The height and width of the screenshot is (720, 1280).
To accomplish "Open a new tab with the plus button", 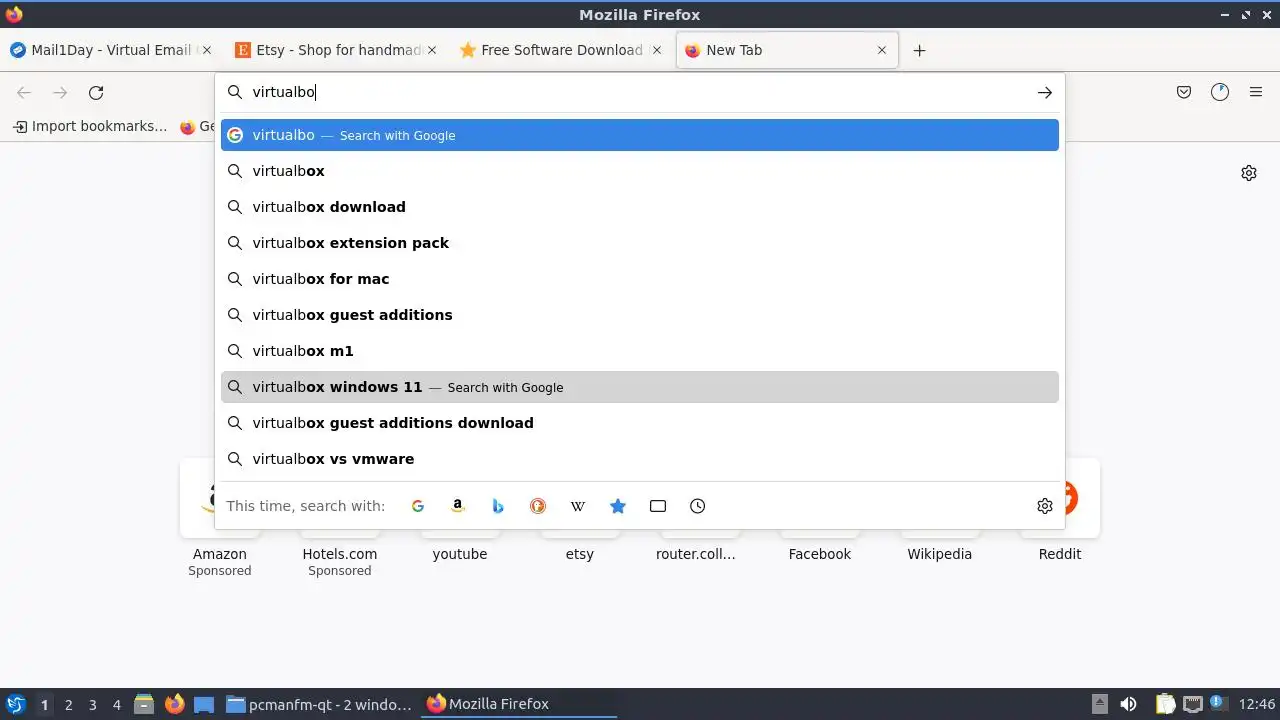I will (x=919, y=50).
